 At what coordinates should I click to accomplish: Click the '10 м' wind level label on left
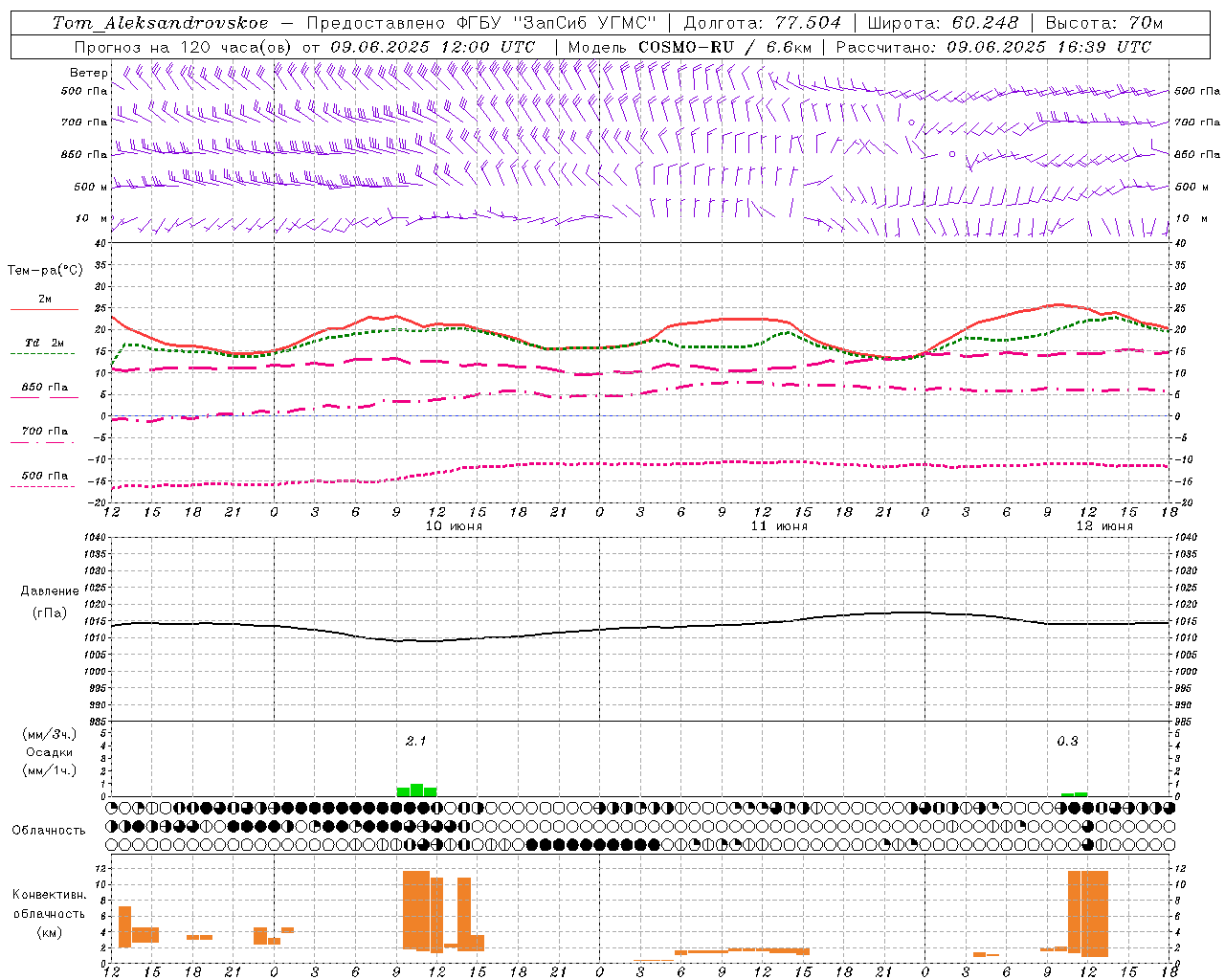click(x=91, y=219)
